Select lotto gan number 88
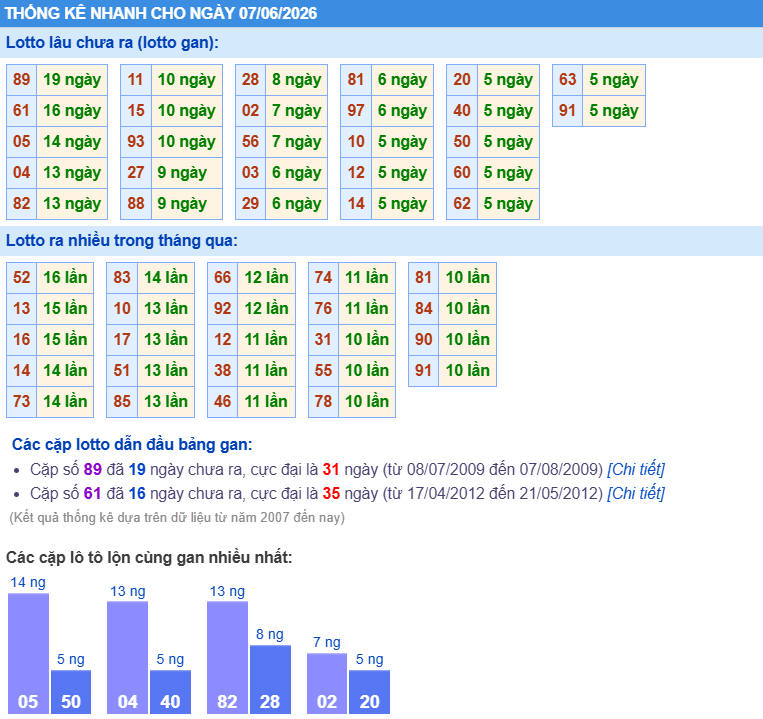The image size is (763, 719). pyautogui.click(x=136, y=204)
